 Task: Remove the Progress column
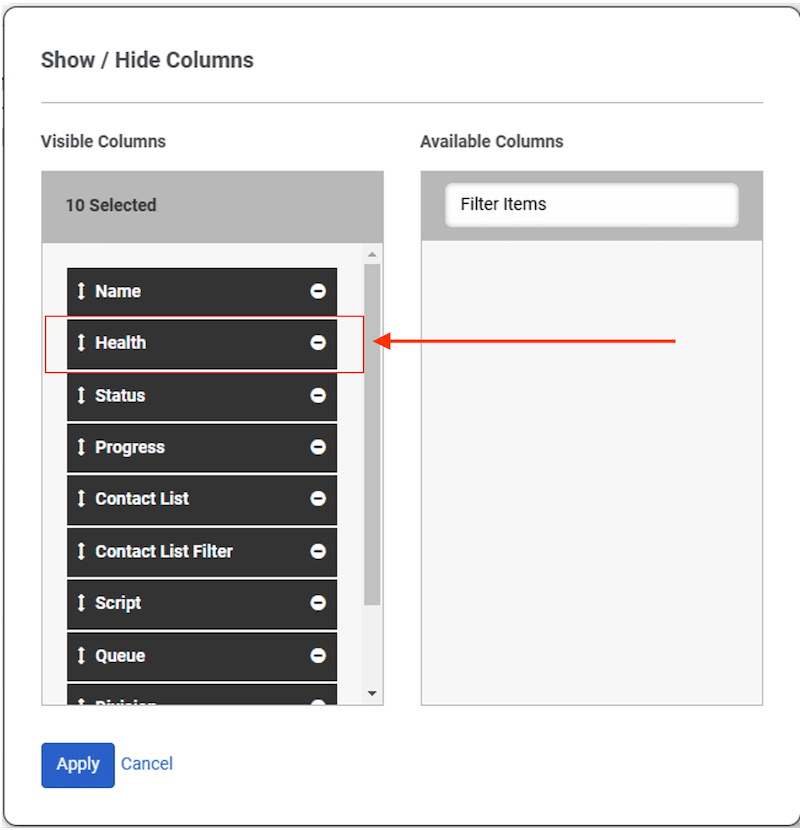pos(318,447)
